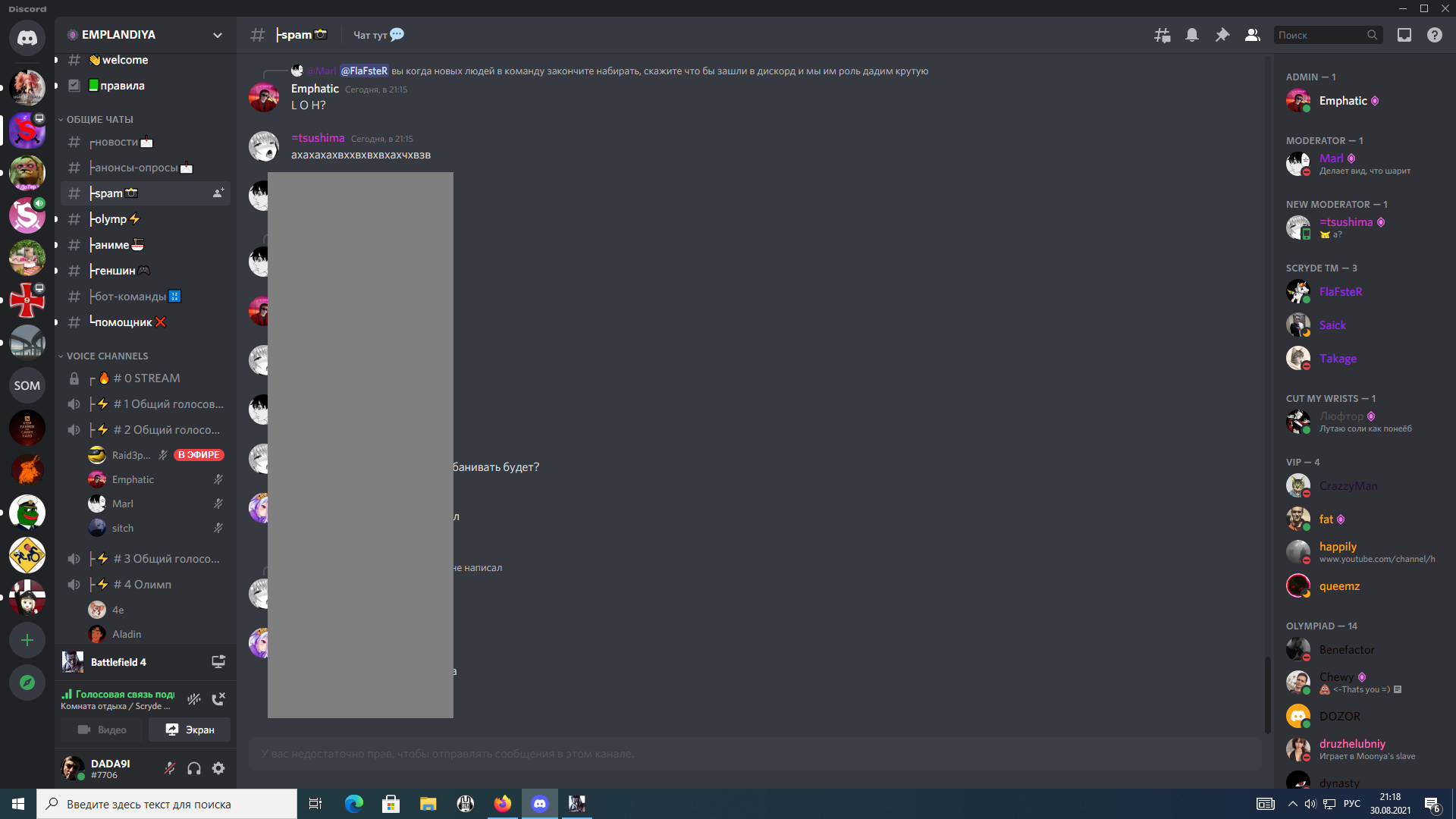Image resolution: width=1456 pixels, height=819 pixels.
Task: Click the Поиск search field
Action: pyautogui.click(x=1321, y=35)
